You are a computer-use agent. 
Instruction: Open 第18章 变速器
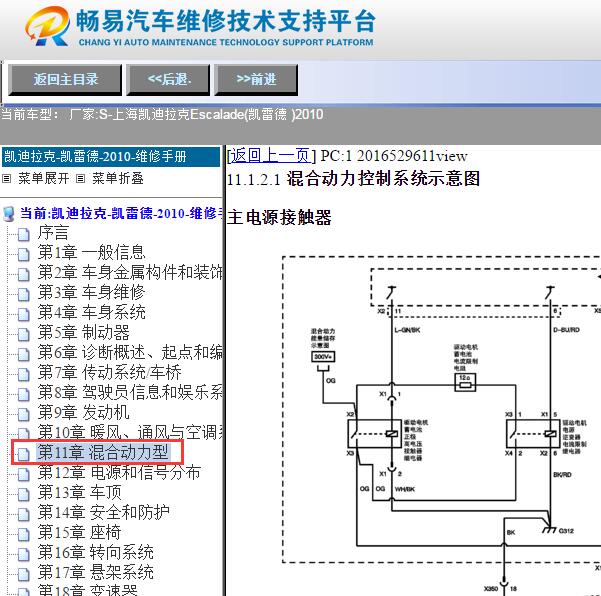(x=87, y=589)
